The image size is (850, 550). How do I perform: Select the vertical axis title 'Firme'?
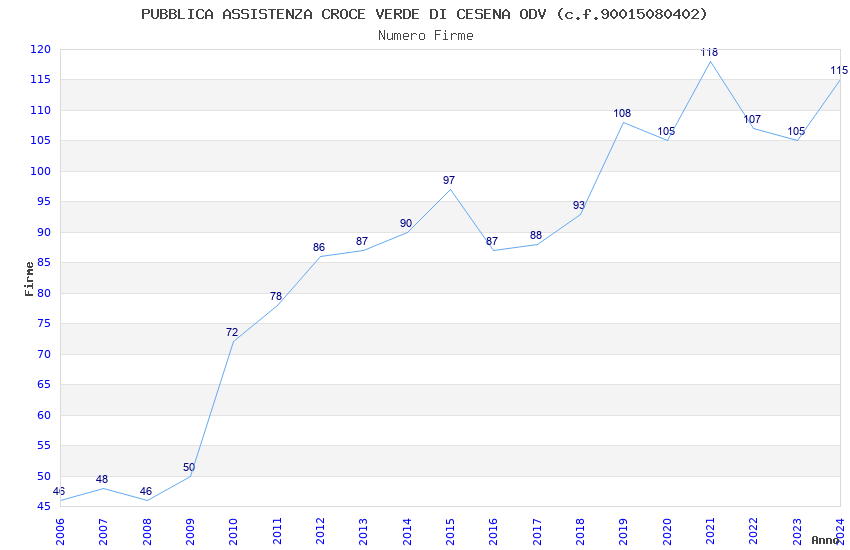pos(29,279)
